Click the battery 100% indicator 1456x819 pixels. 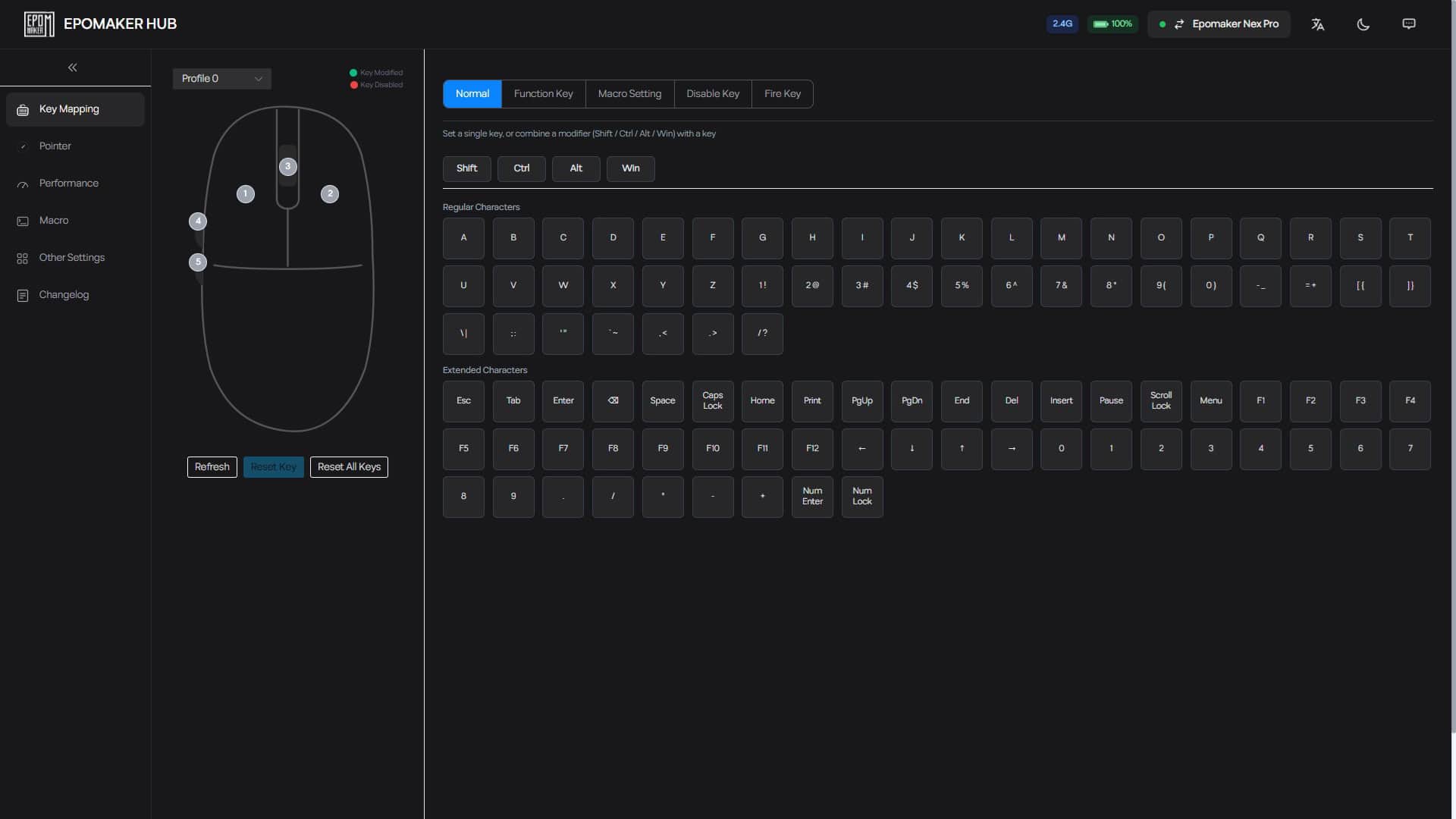pos(1113,24)
